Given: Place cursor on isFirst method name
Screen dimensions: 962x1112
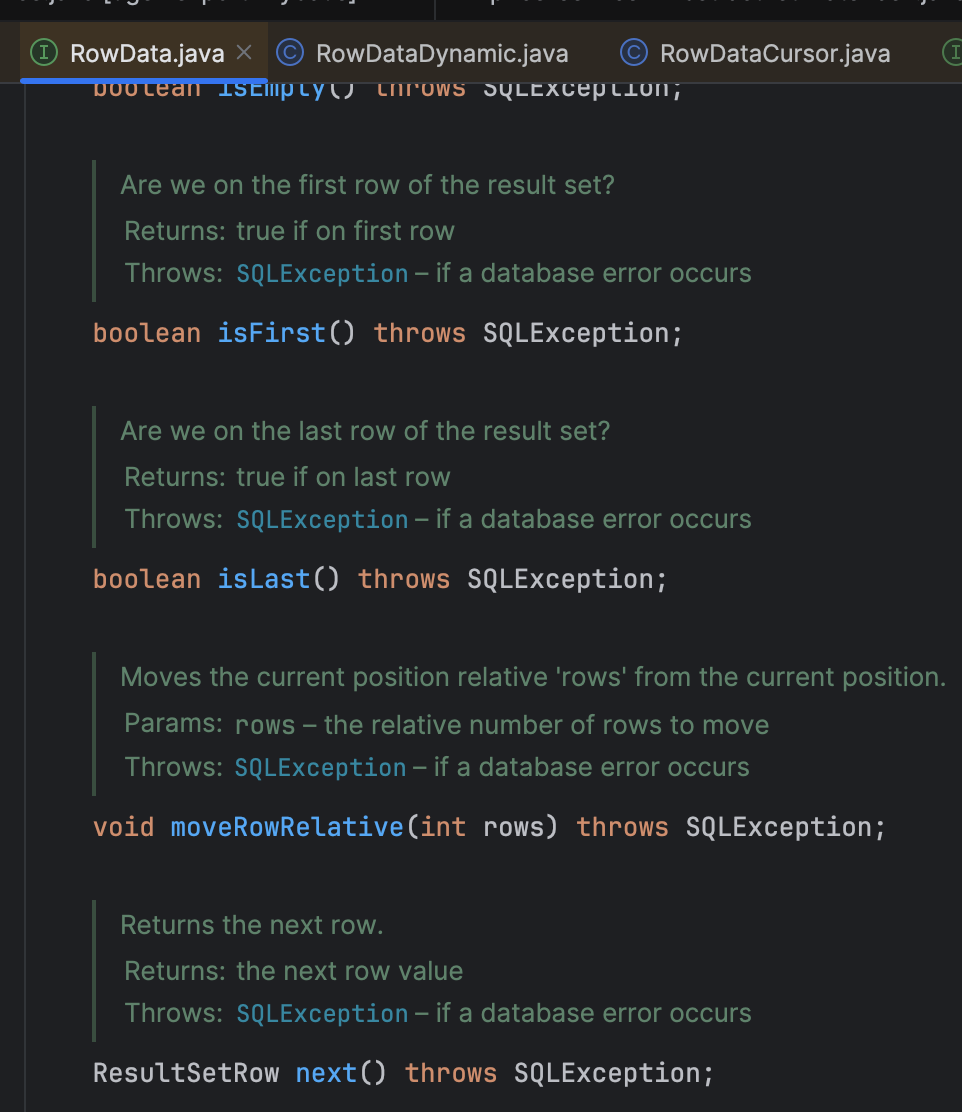Looking at the screenshot, I should (x=272, y=333).
